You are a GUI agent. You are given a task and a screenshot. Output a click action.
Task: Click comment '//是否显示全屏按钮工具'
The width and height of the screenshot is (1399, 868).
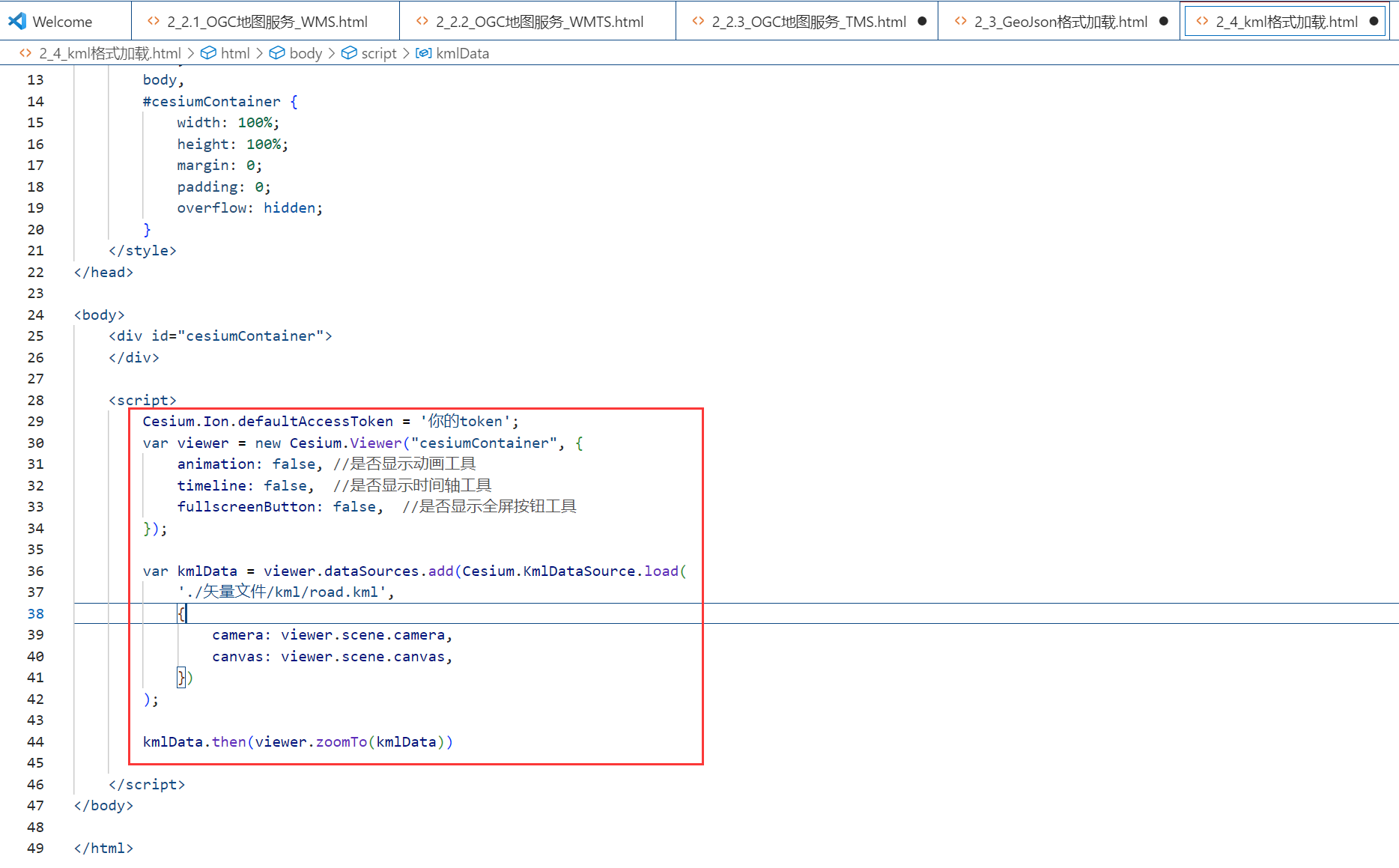(x=489, y=507)
